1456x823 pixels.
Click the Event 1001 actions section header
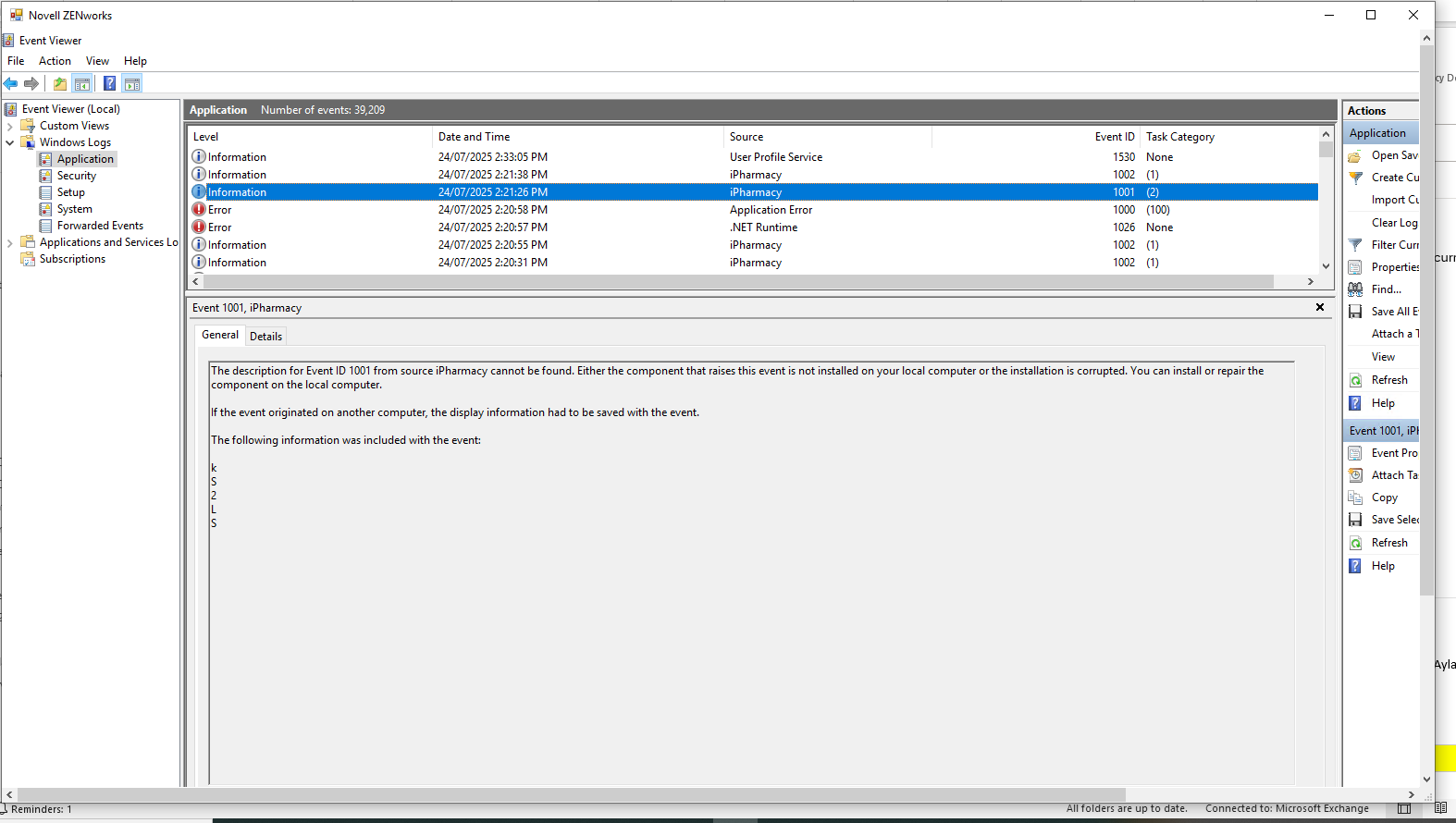[1381, 431]
